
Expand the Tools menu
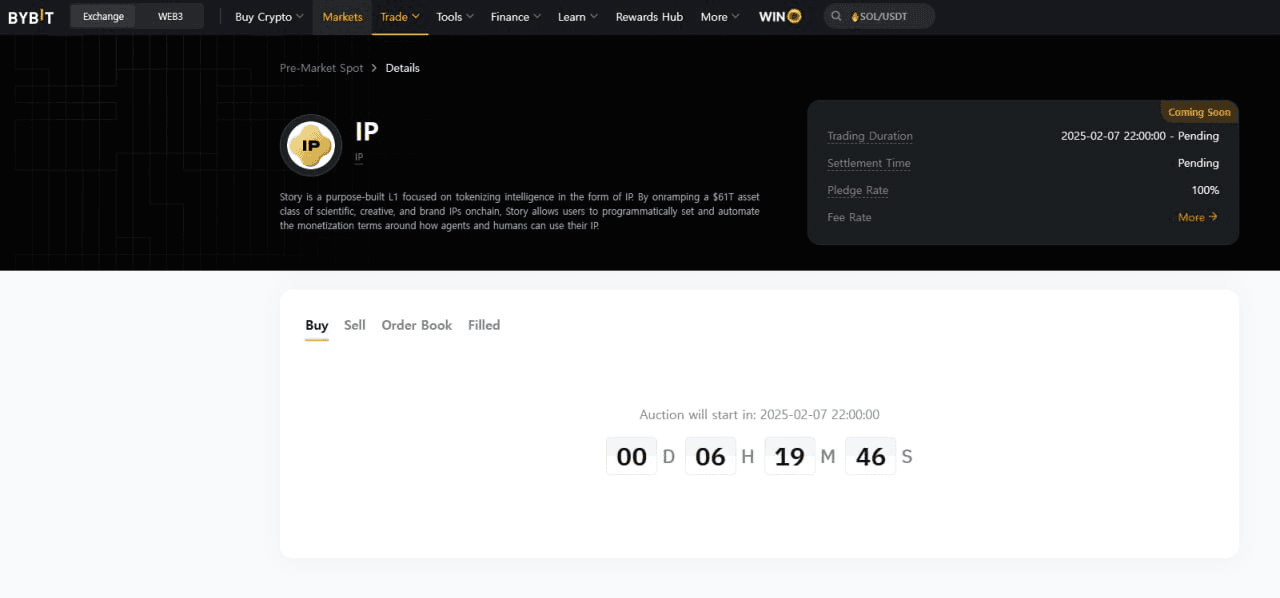click(x=455, y=17)
